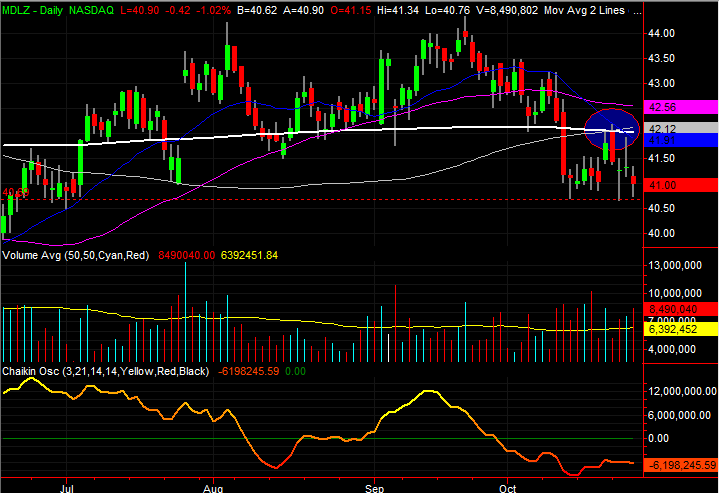
Task: Click the Sep marker on time axis
Action: (x=374, y=486)
